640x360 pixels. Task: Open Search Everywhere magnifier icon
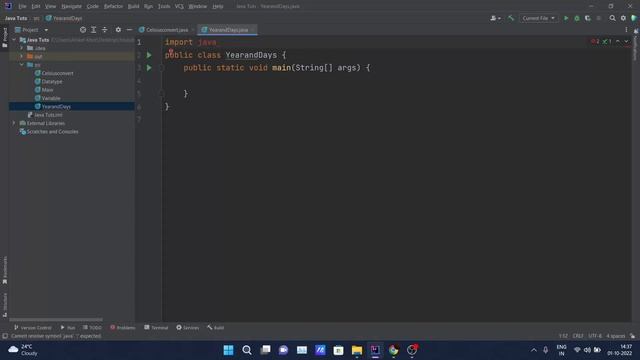tap(612, 18)
